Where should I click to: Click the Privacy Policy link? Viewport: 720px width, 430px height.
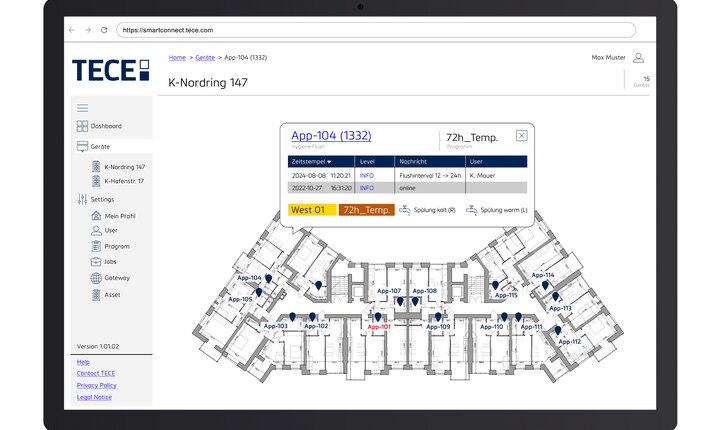[96, 385]
